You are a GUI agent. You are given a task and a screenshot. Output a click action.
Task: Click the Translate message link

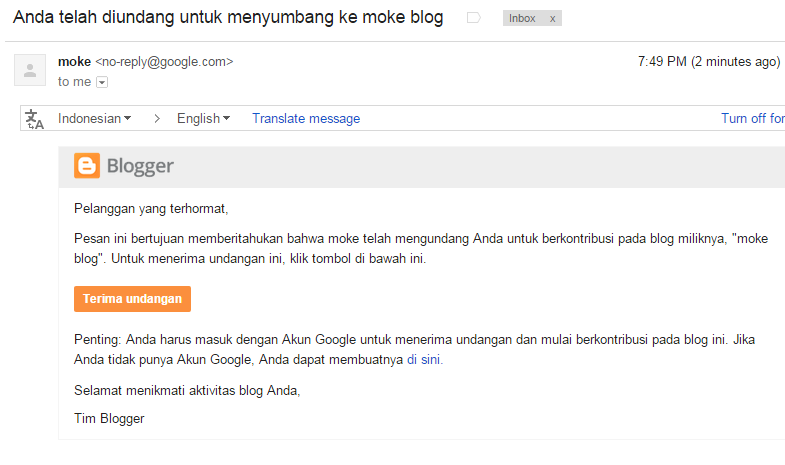pos(306,119)
